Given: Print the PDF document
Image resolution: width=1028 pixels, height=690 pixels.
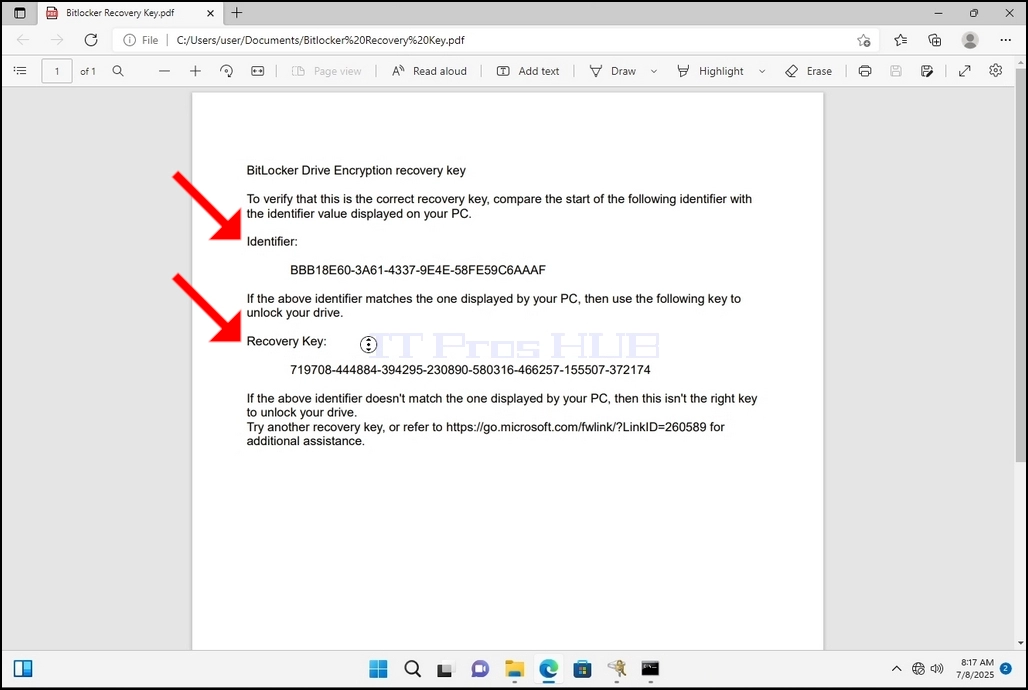Looking at the screenshot, I should [865, 71].
